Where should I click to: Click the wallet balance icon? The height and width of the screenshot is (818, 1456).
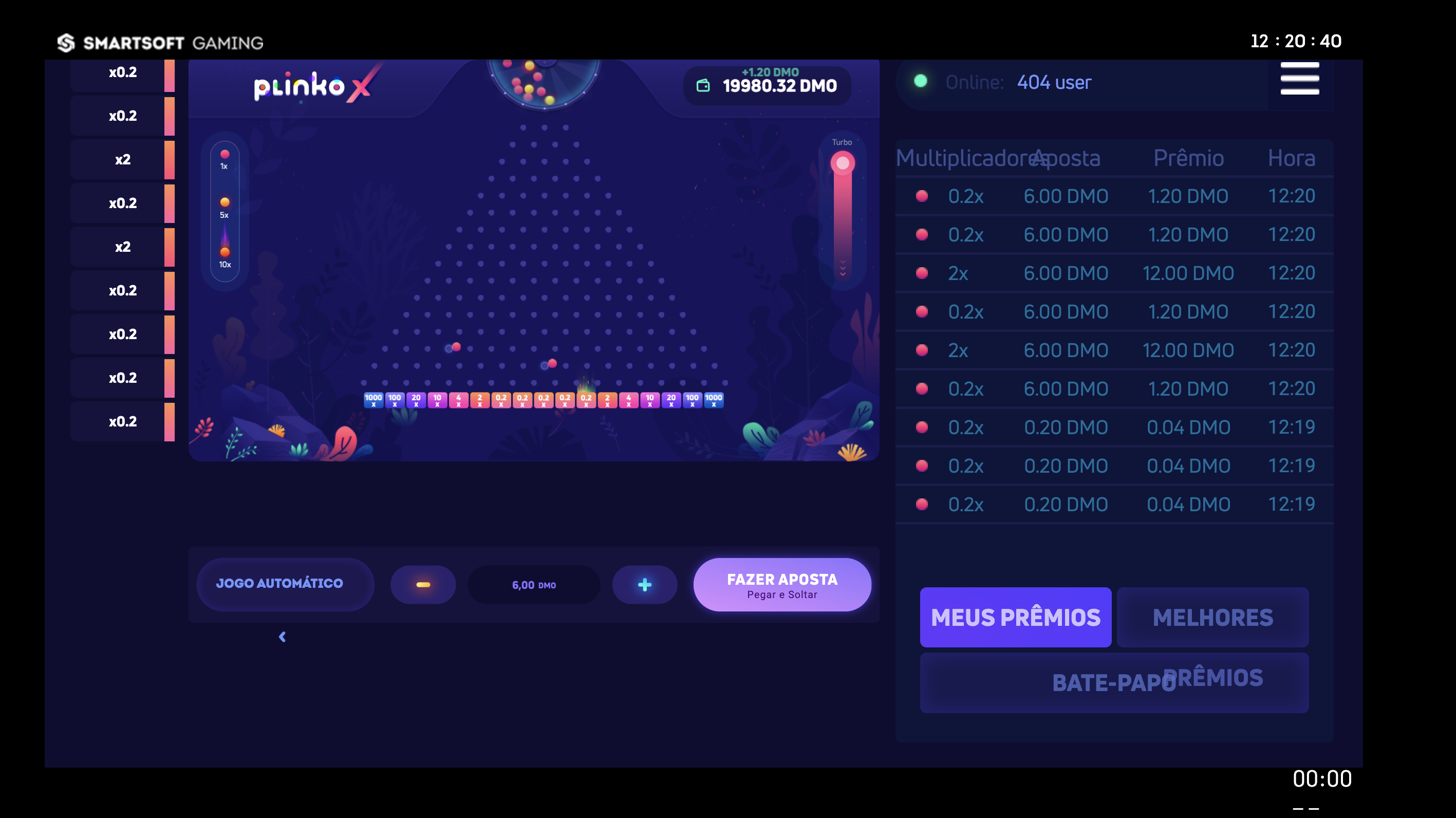(702, 85)
